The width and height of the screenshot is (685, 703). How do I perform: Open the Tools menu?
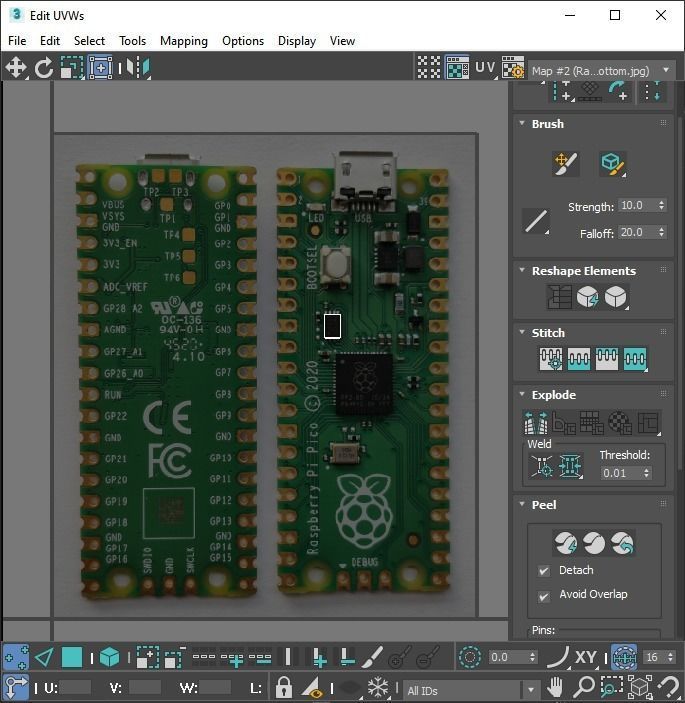[x=133, y=41]
